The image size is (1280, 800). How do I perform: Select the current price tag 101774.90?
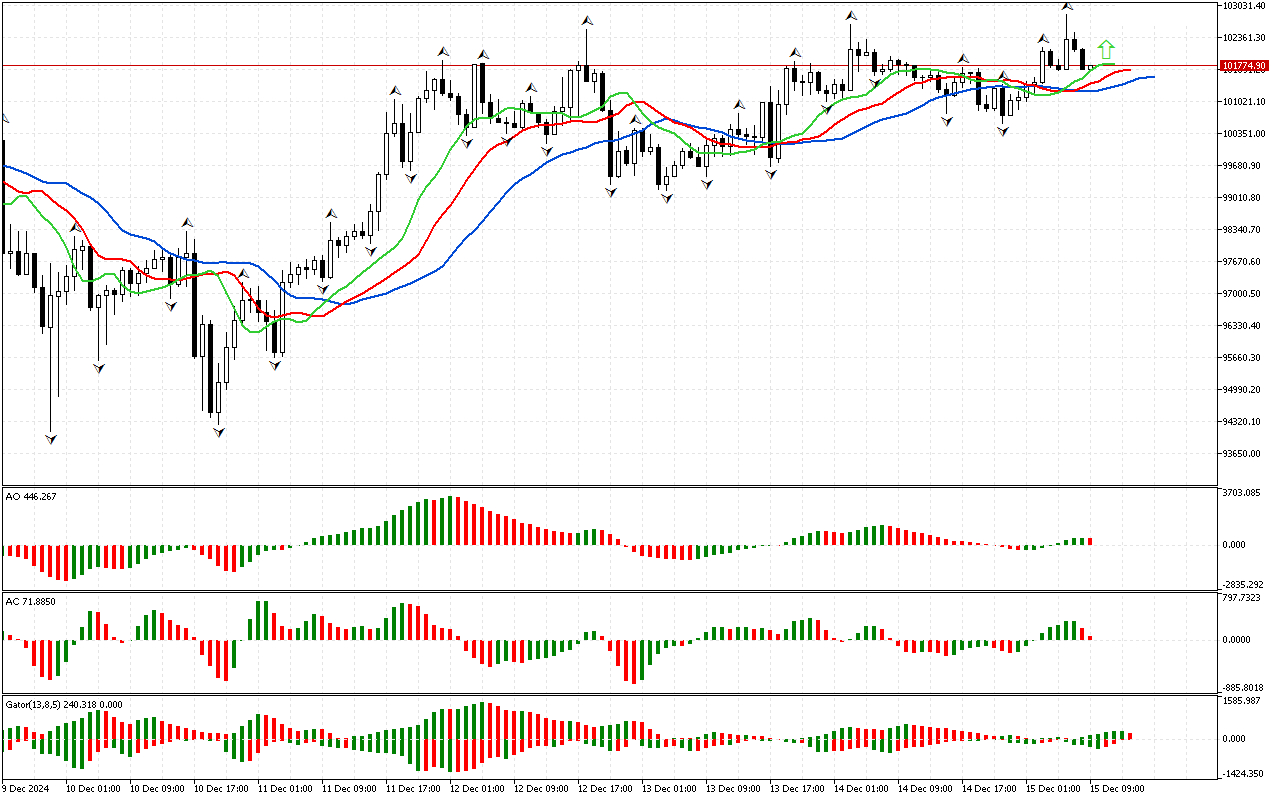pos(1244,66)
